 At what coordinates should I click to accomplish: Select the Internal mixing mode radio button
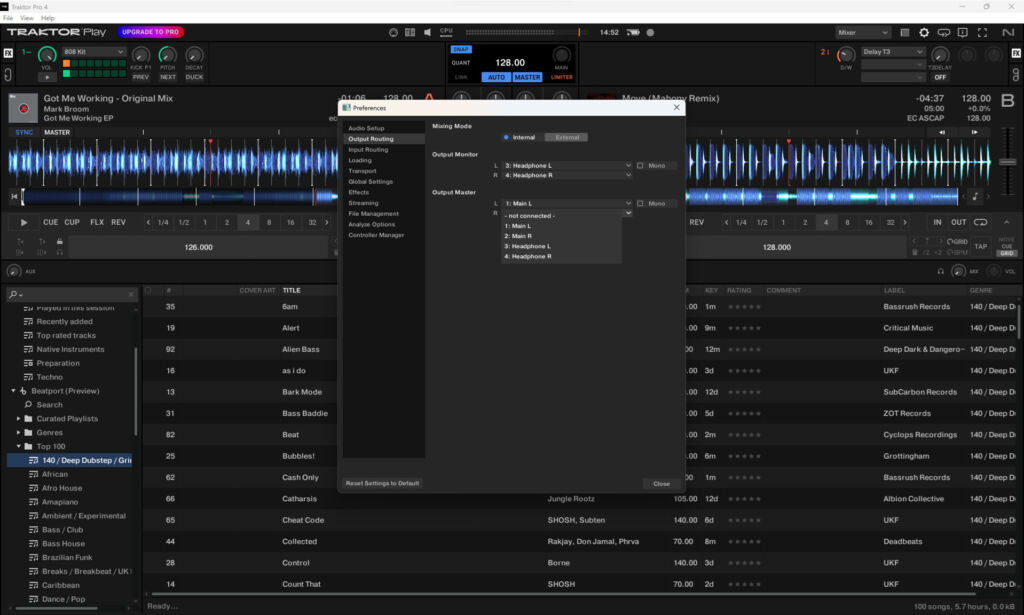pos(506,137)
